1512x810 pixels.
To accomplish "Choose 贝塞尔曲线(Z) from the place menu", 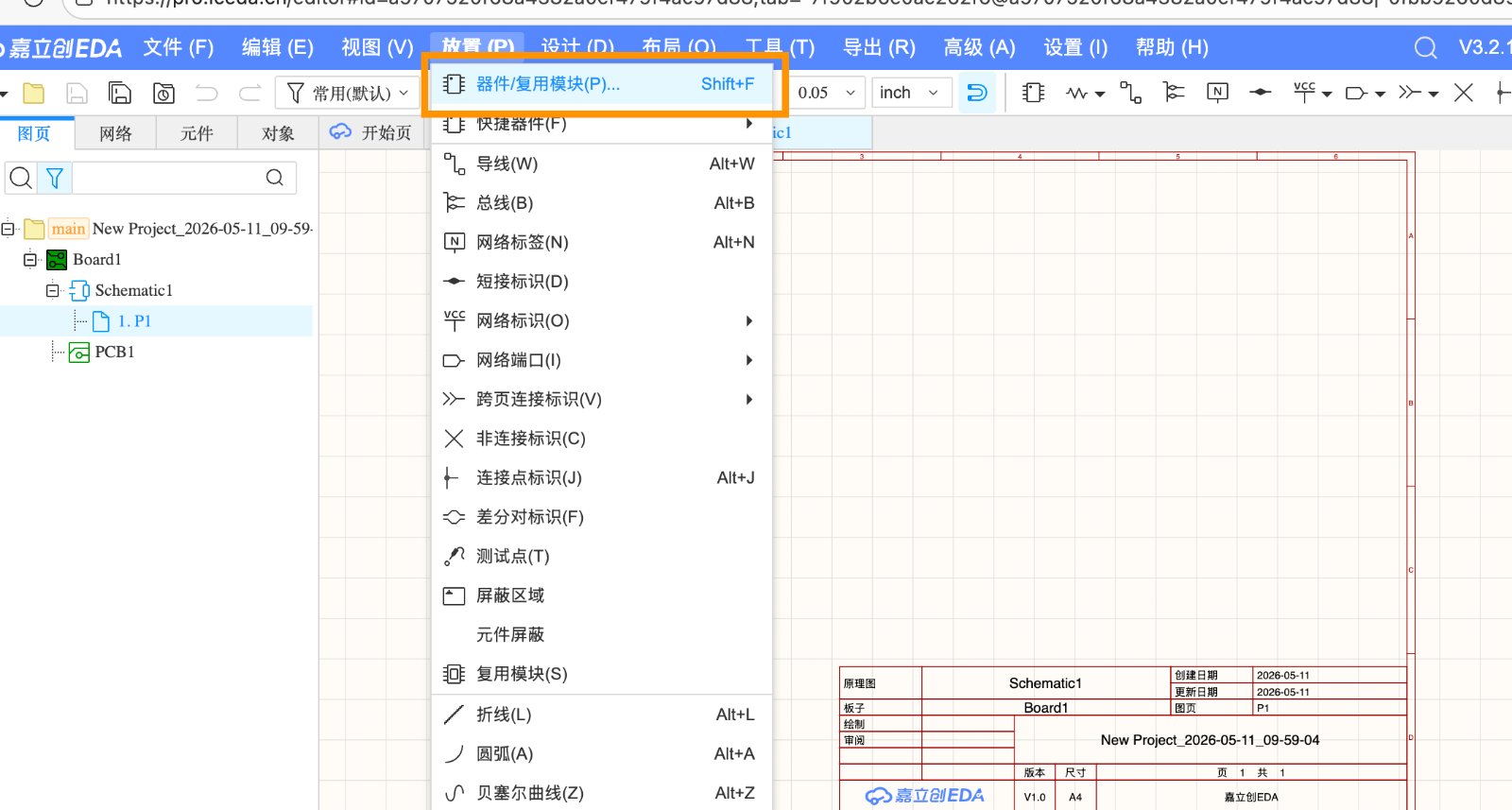I will pos(602,793).
